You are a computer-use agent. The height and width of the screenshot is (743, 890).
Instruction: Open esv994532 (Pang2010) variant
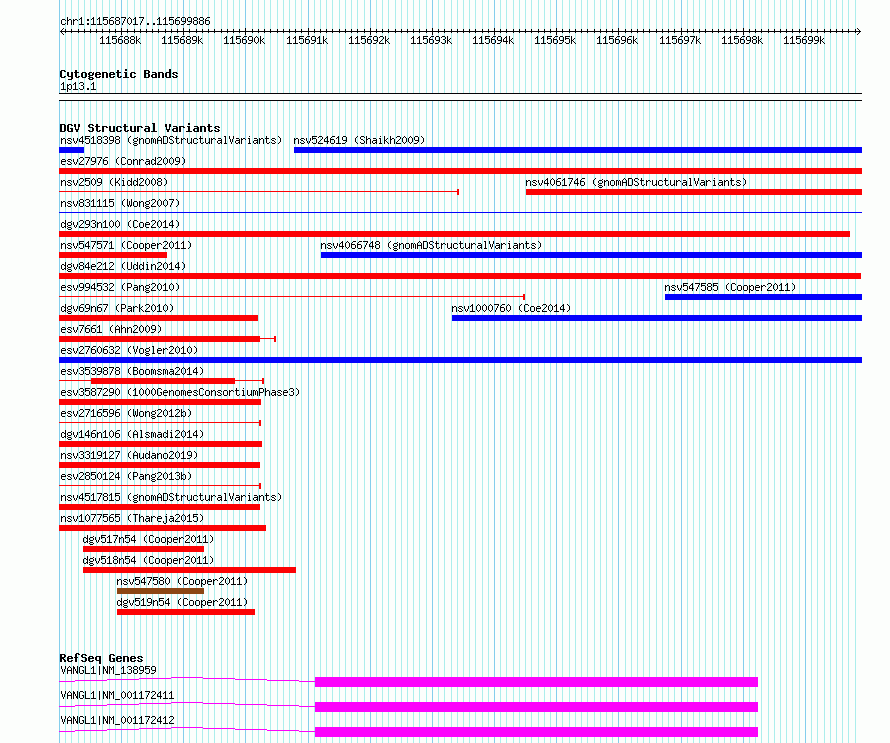click(x=120, y=287)
